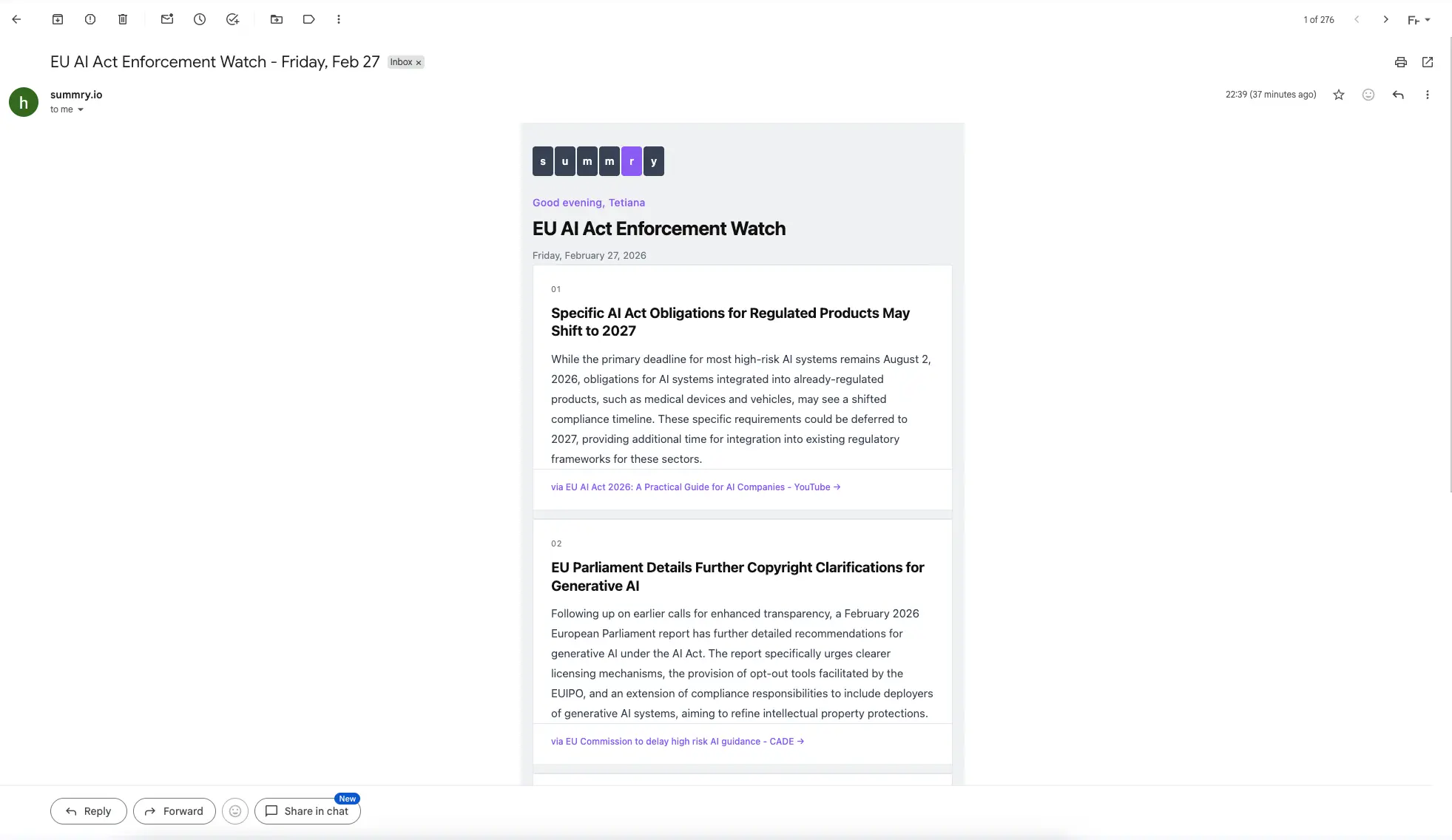Click the Reply button at the bottom
Image resolution: width=1452 pixels, height=840 pixels.
tap(89, 811)
